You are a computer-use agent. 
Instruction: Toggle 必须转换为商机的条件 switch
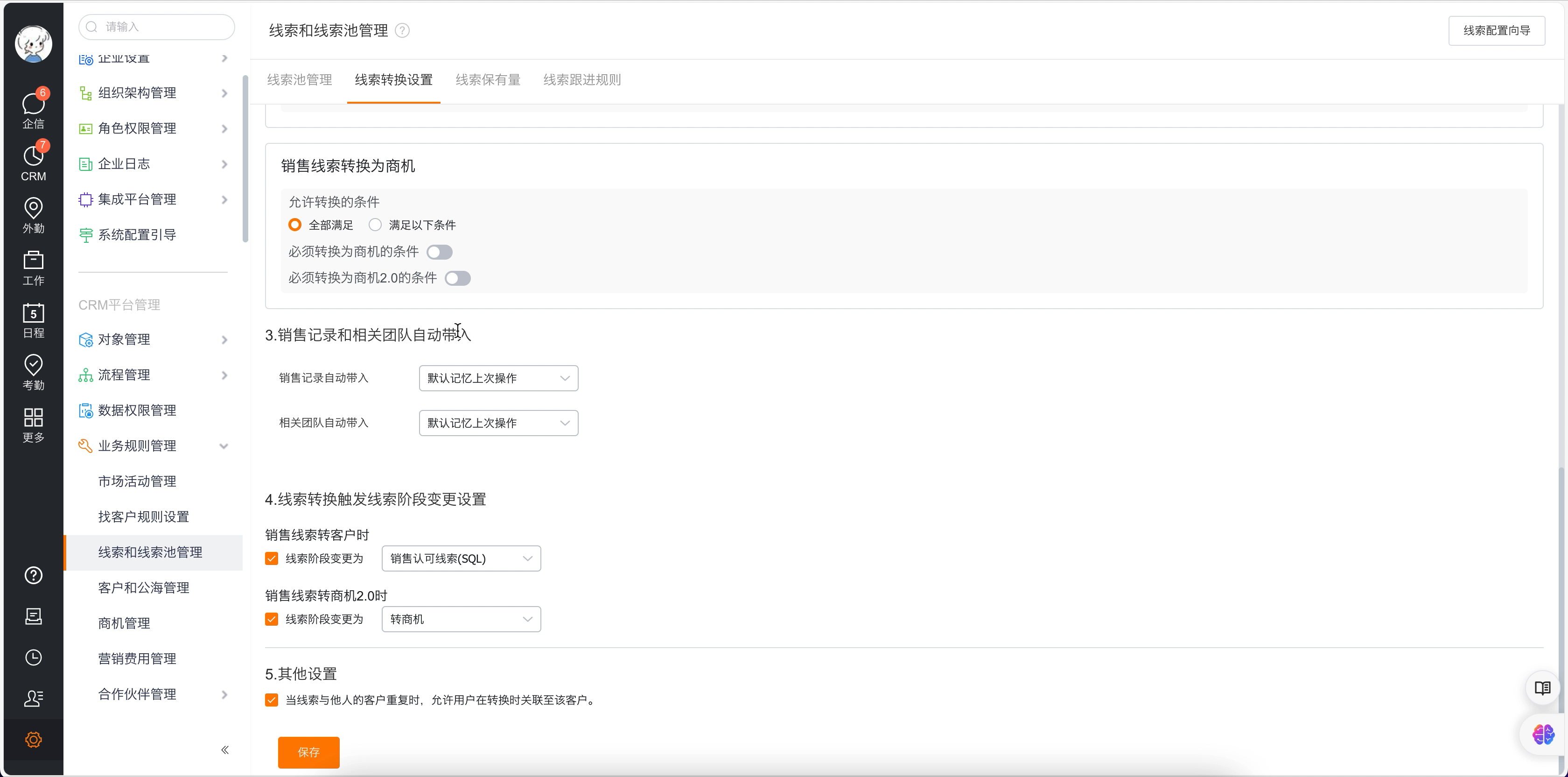[x=440, y=252]
